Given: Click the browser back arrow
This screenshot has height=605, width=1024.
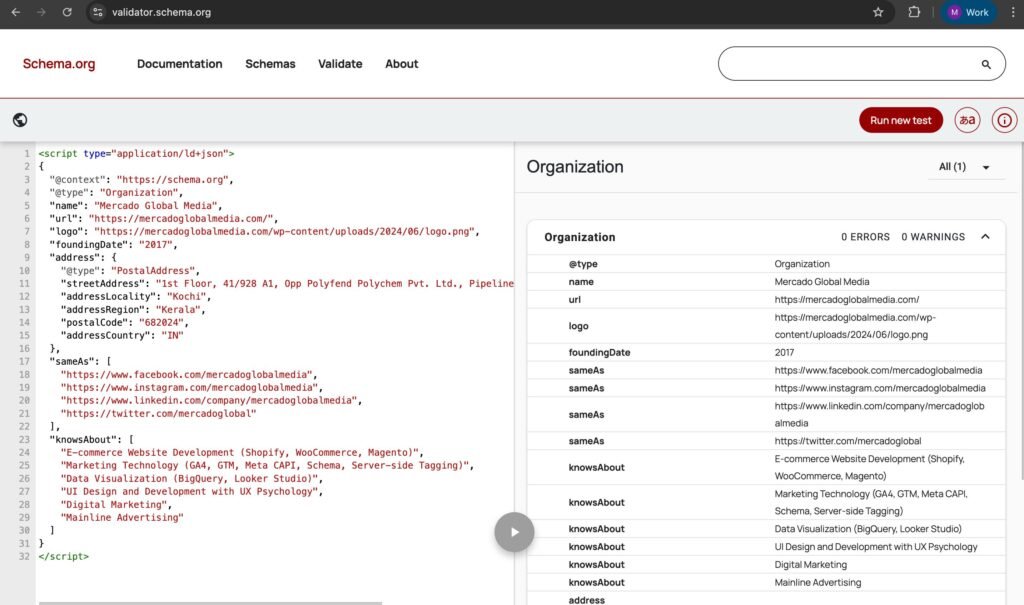Looking at the screenshot, I should coord(16,12).
